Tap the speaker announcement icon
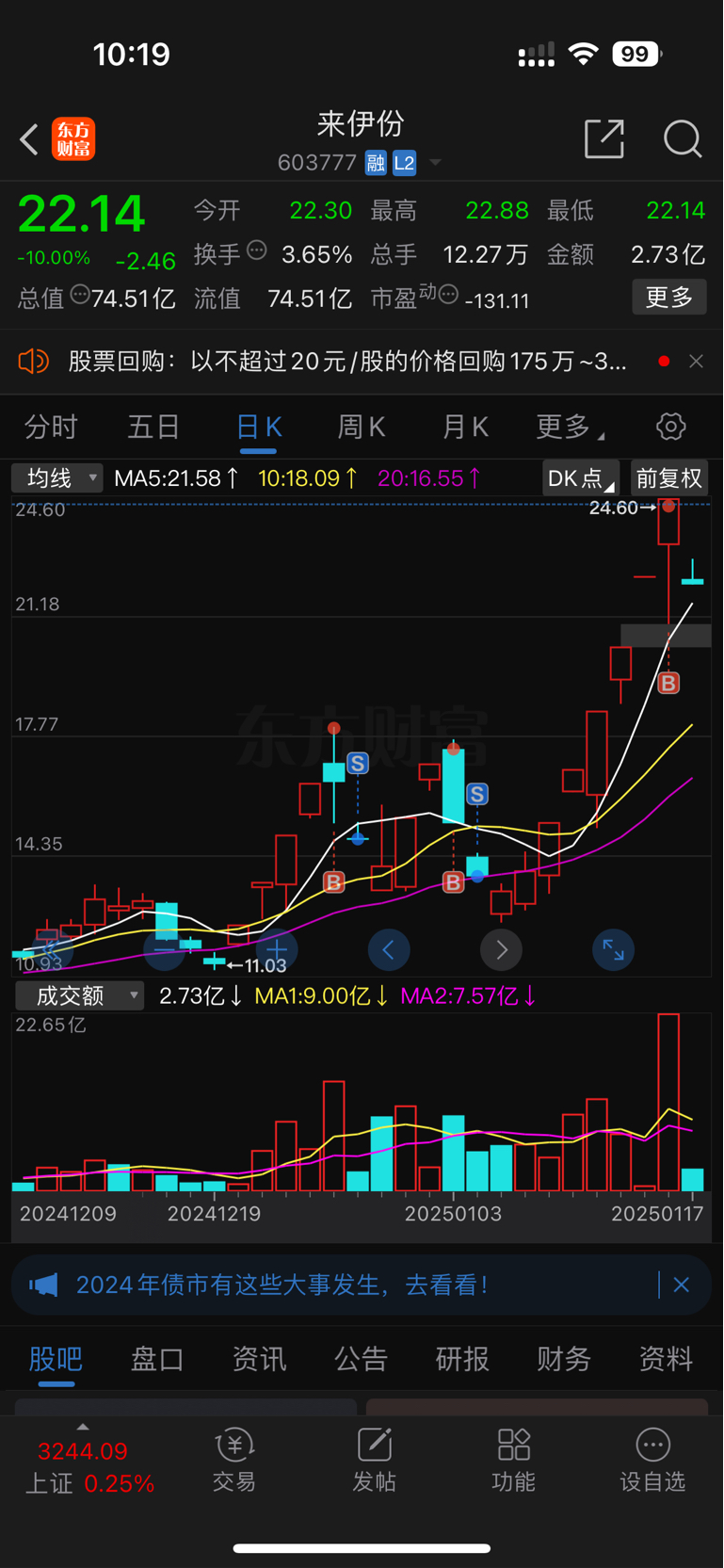Viewport: 724px width, 1568px height. [x=33, y=362]
